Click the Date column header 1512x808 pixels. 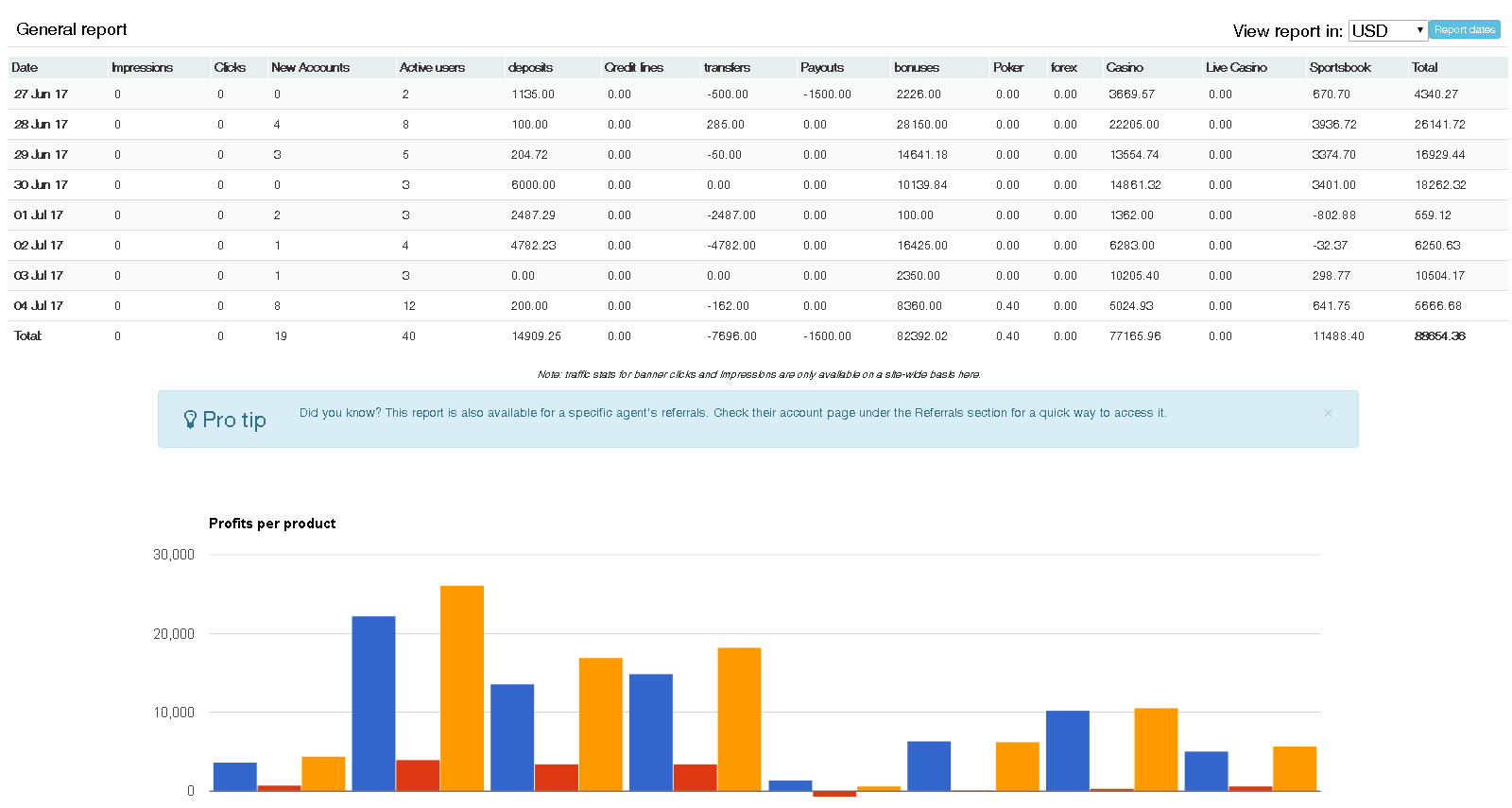26,67
